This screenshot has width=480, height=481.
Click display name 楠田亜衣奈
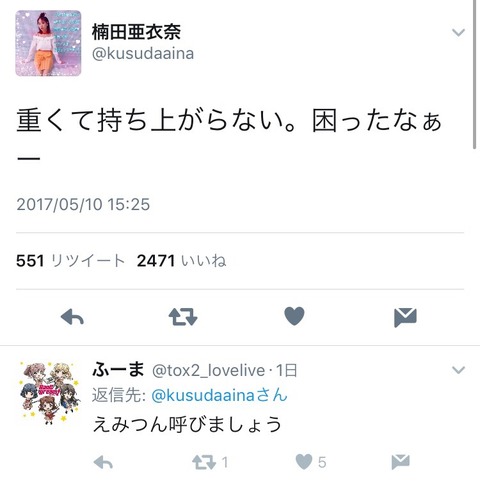(136, 32)
